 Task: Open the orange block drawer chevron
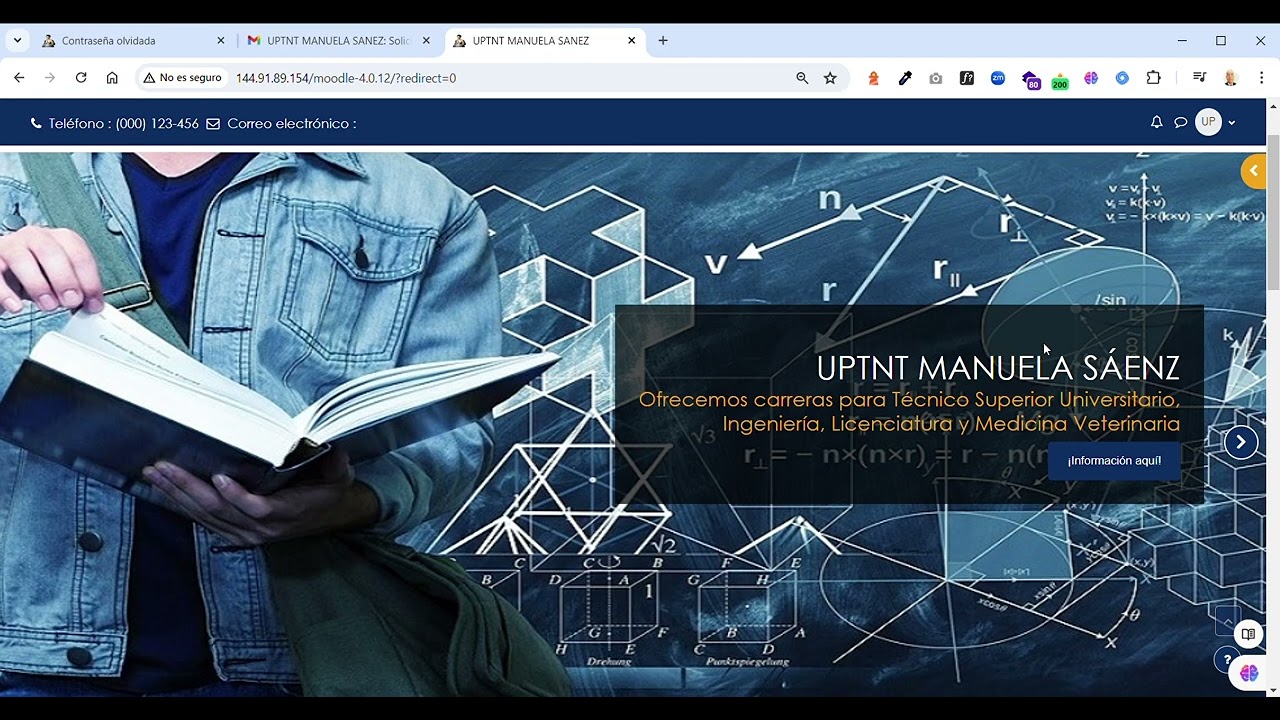pyautogui.click(x=1253, y=171)
